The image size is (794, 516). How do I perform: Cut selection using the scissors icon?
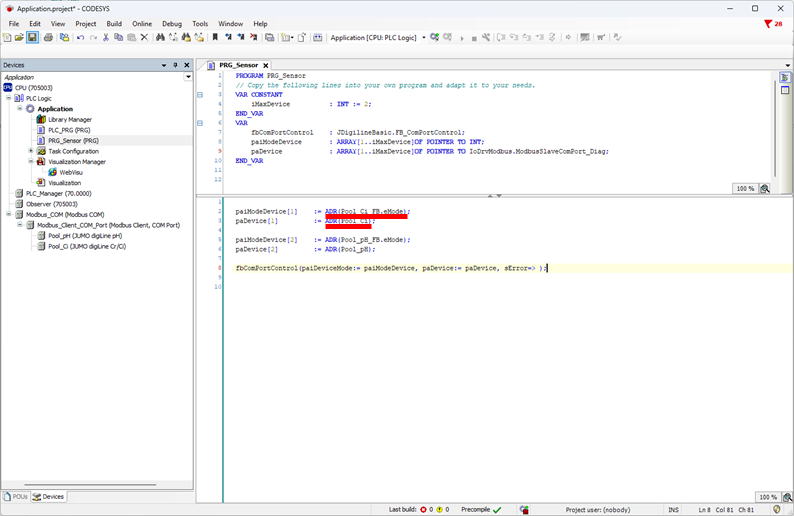point(106,37)
